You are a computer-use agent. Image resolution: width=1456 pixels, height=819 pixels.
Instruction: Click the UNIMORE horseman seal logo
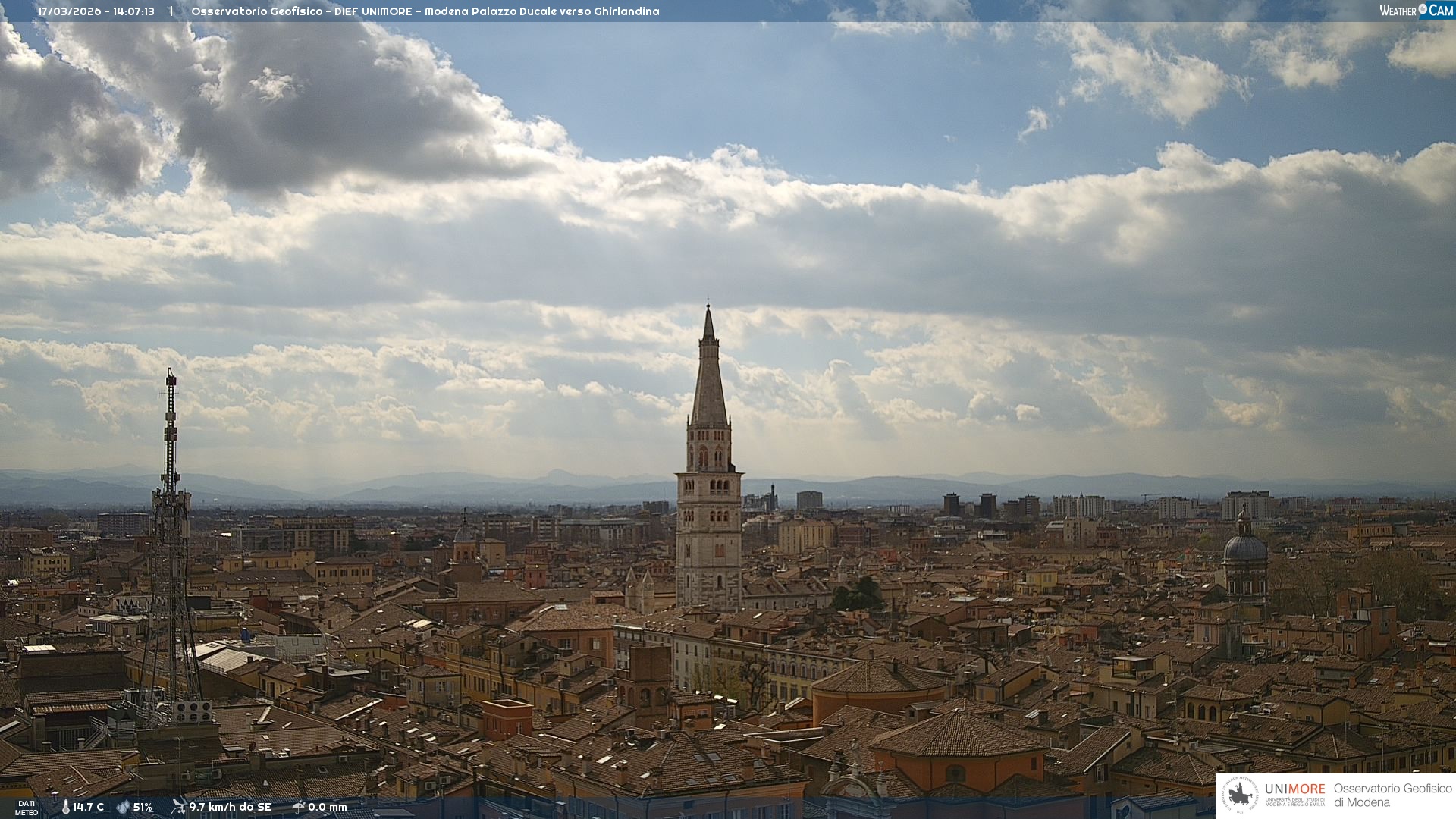[x=1240, y=795]
